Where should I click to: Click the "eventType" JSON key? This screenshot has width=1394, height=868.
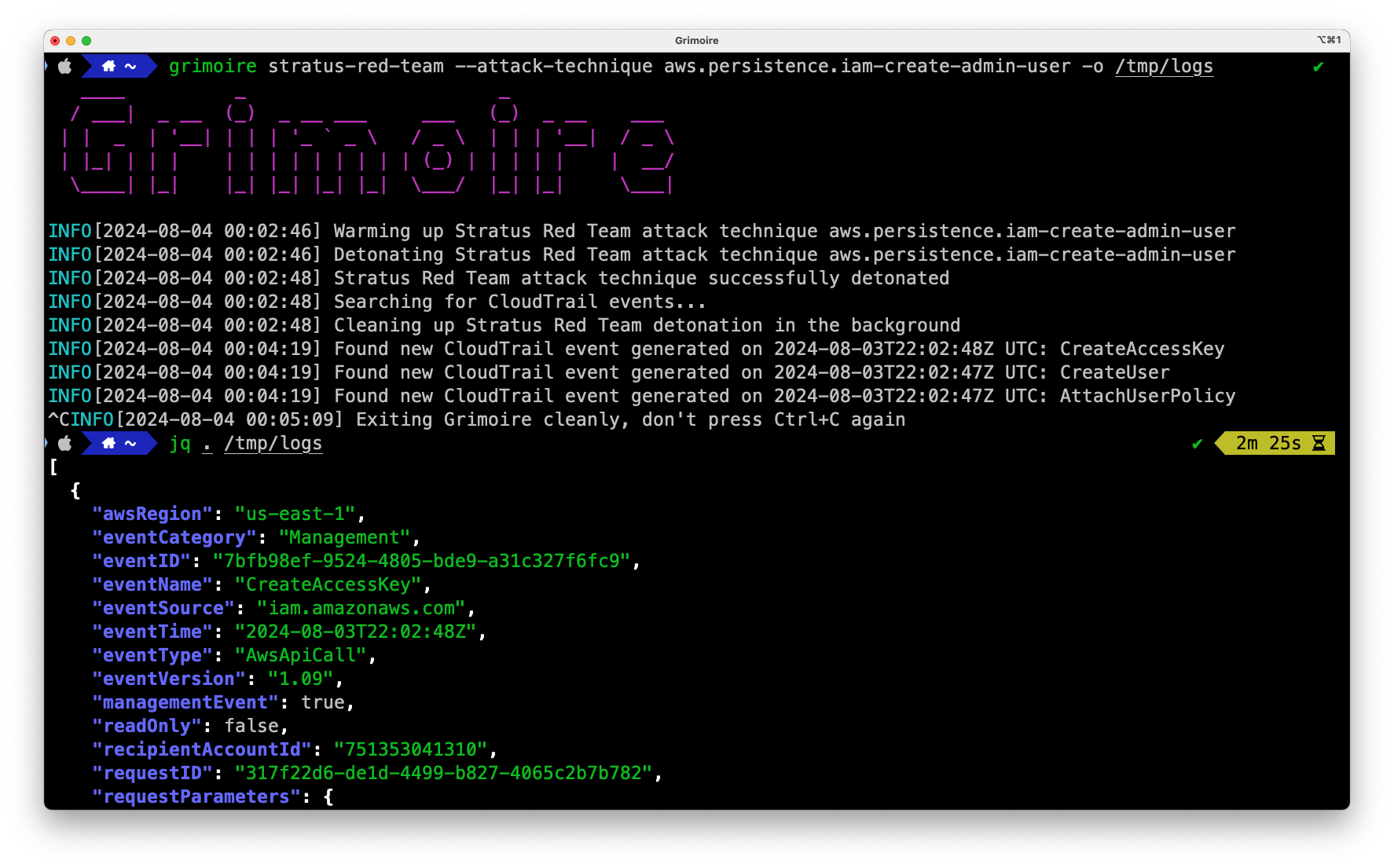coord(152,656)
